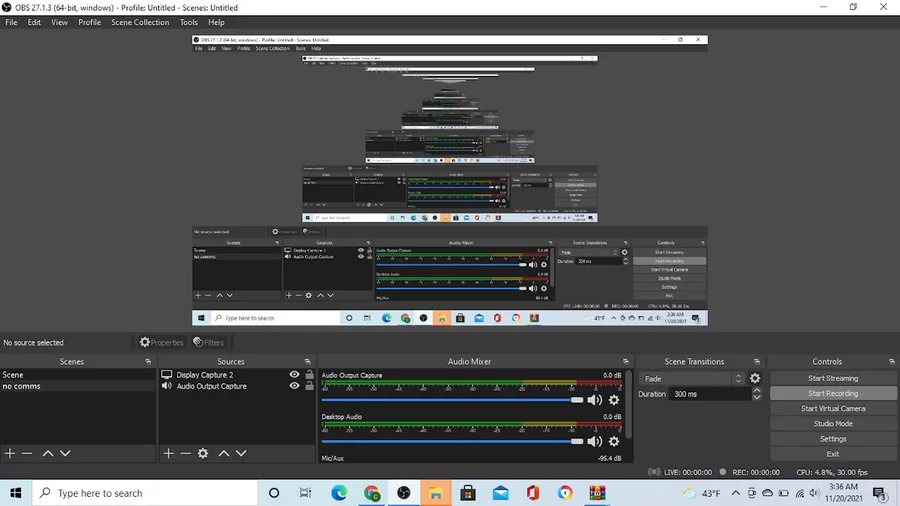Image resolution: width=900 pixels, height=506 pixels.
Task: Click the Duration 300 ms input field
Action: [x=709, y=394]
